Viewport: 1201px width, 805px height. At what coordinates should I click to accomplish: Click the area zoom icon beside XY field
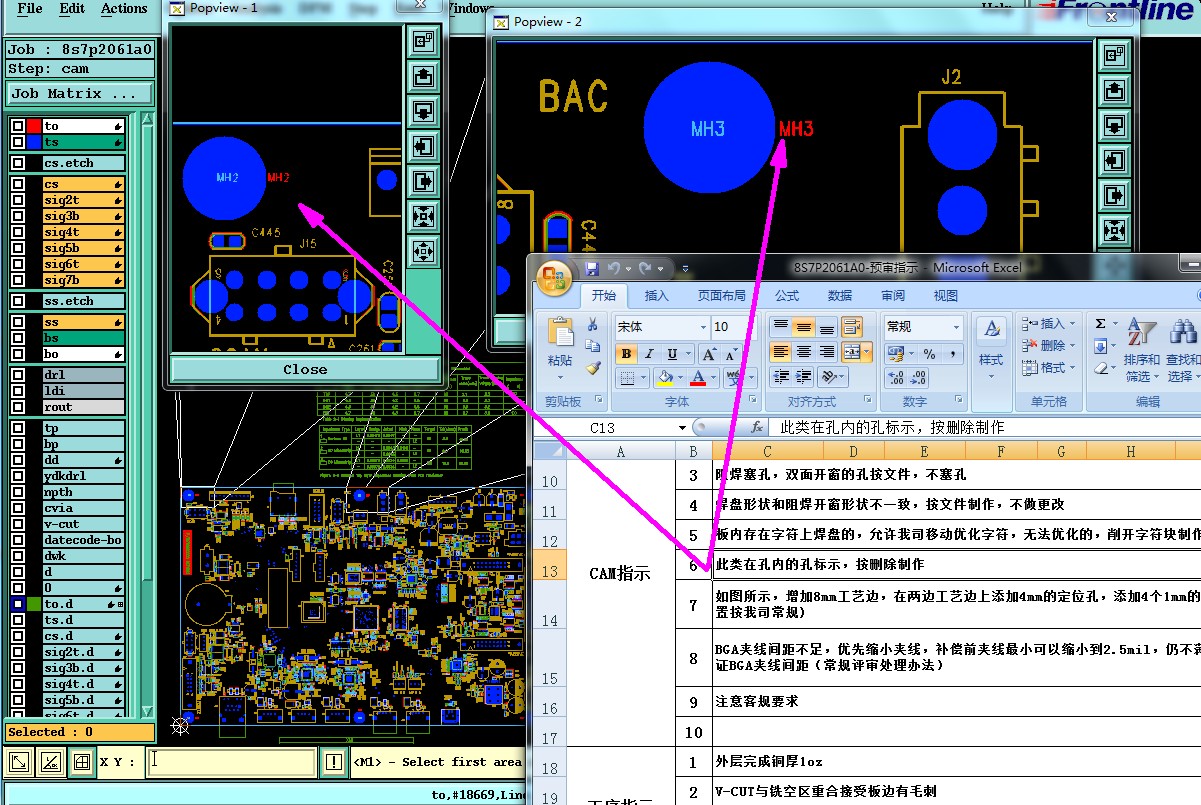(x=20, y=762)
